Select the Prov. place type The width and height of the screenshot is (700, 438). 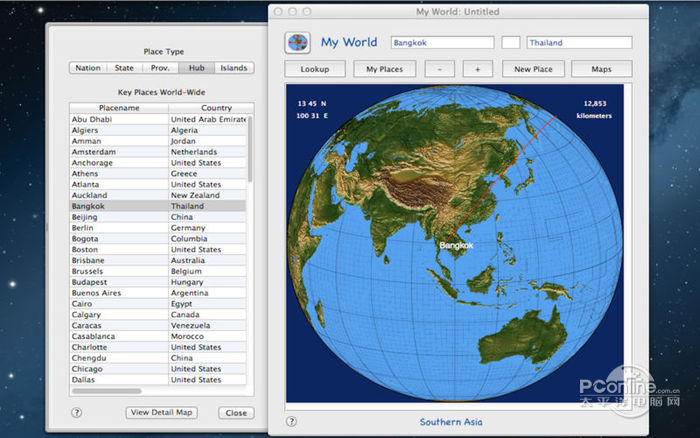pyautogui.click(x=160, y=68)
